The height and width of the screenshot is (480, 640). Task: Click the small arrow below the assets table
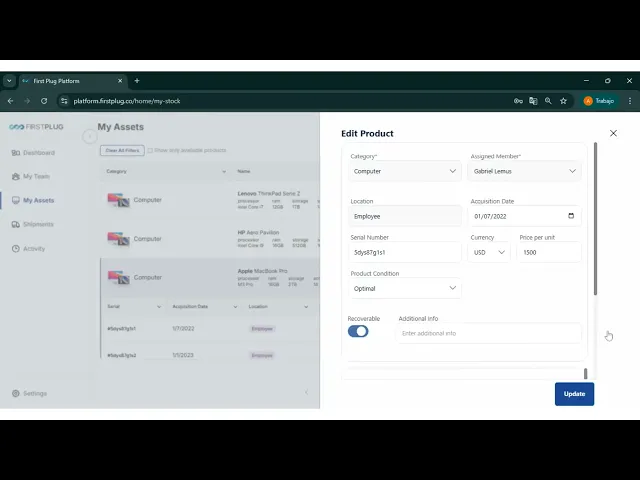tap(306, 392)
